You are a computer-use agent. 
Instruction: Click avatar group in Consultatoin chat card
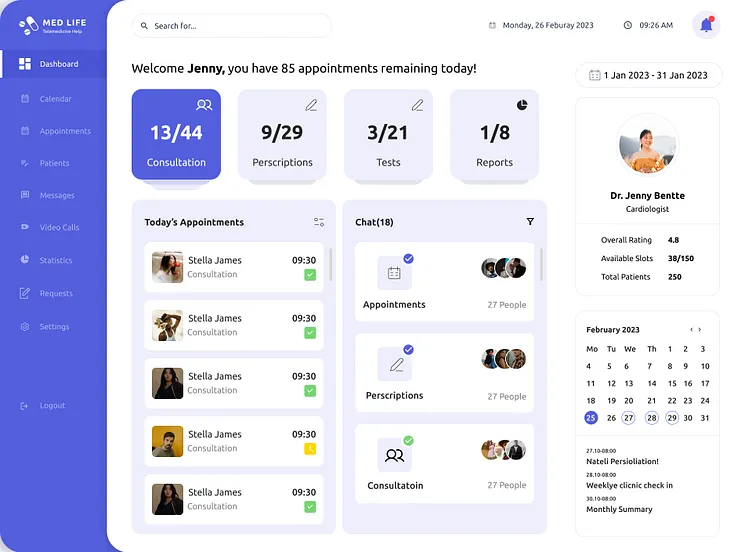(x=504, y=450)
